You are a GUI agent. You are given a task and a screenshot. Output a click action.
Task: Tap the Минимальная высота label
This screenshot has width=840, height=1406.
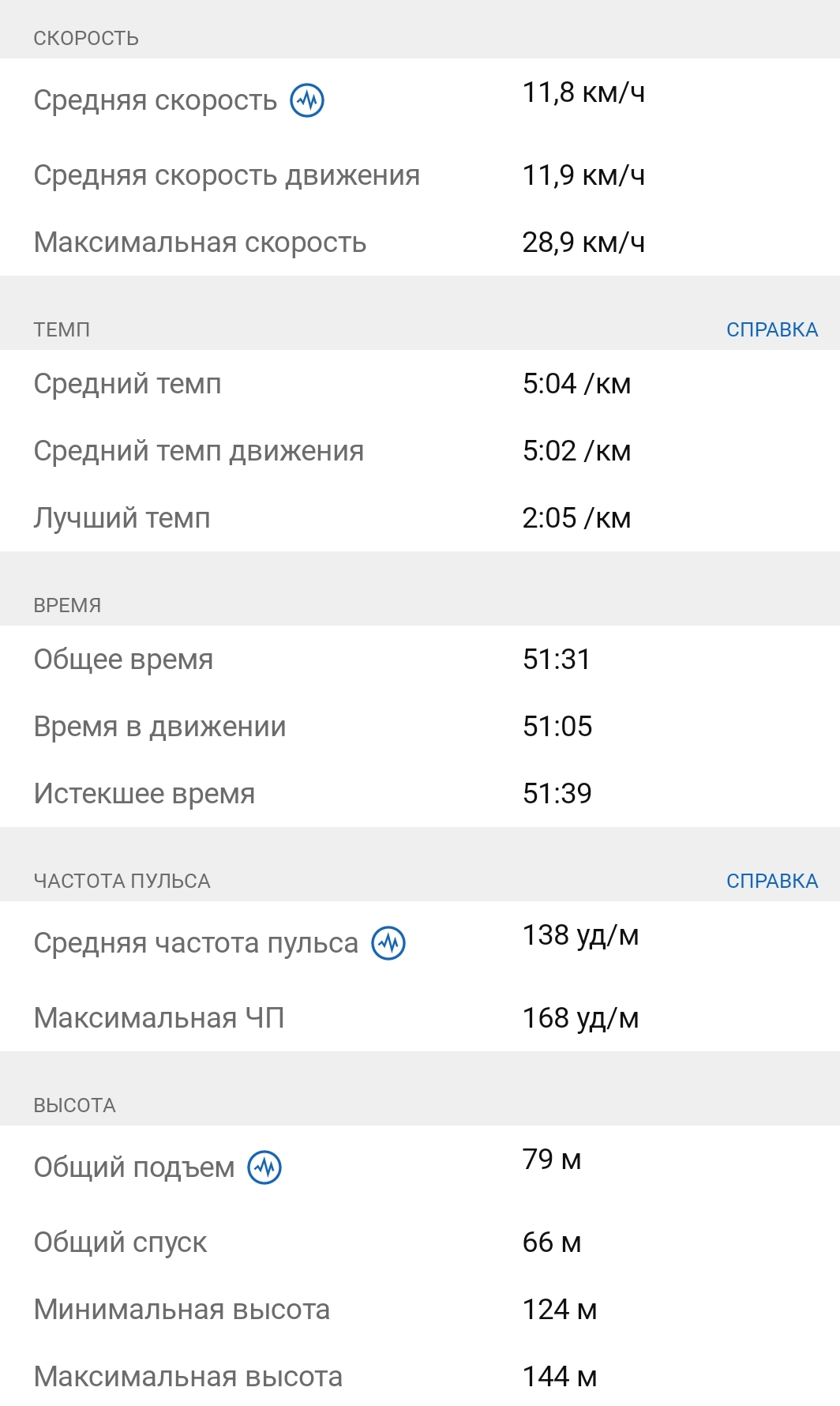point(182,1310)
